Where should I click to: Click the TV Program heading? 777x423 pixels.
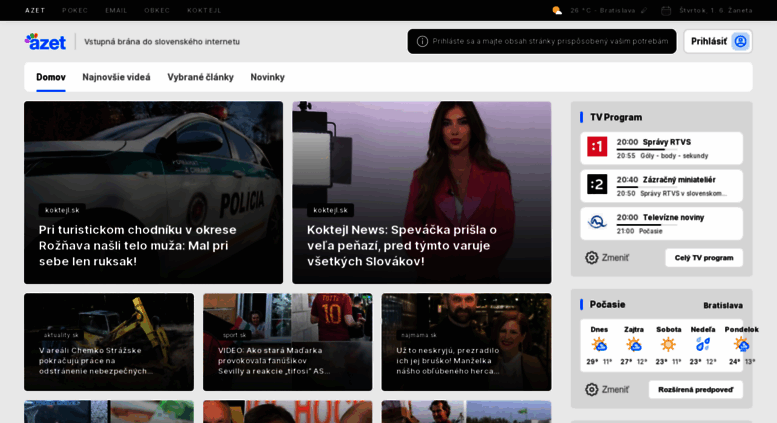(616, 117)
